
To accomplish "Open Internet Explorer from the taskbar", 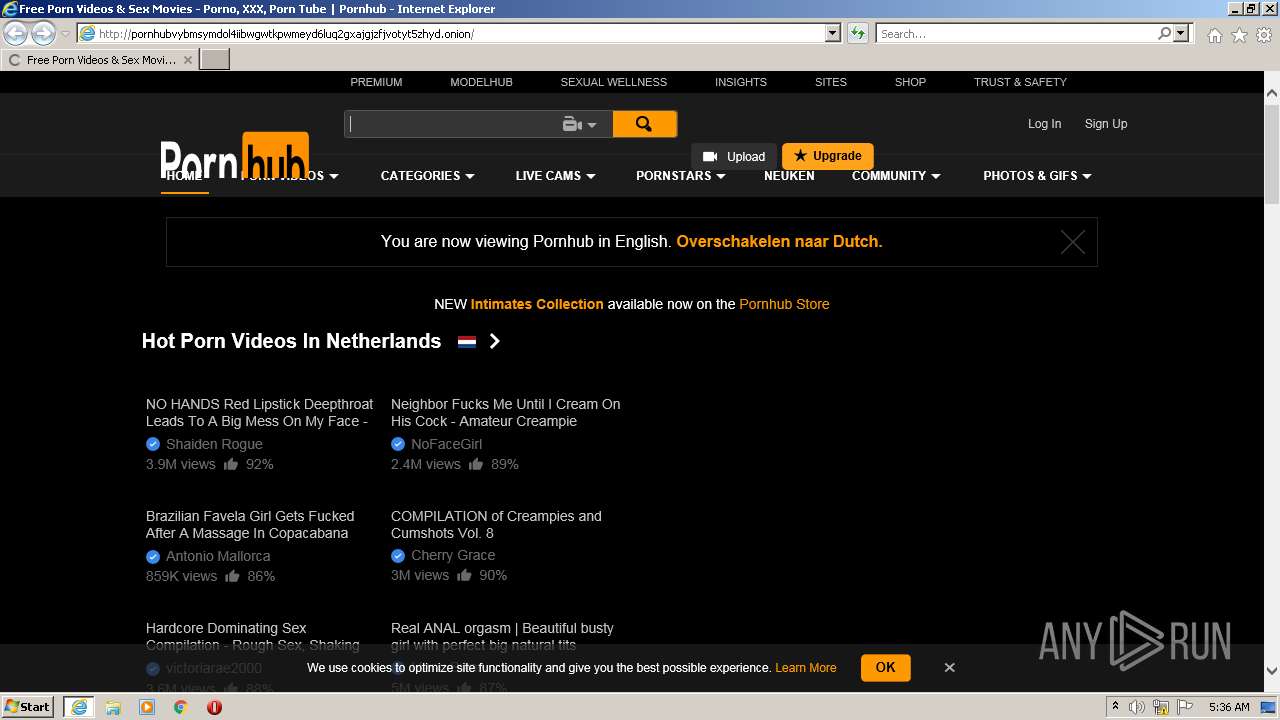I will click(78, 707).
